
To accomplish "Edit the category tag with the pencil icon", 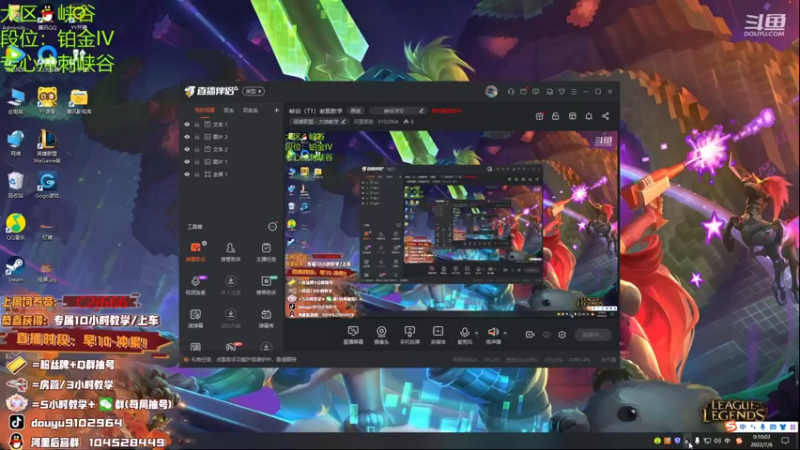I will point(343,122).
